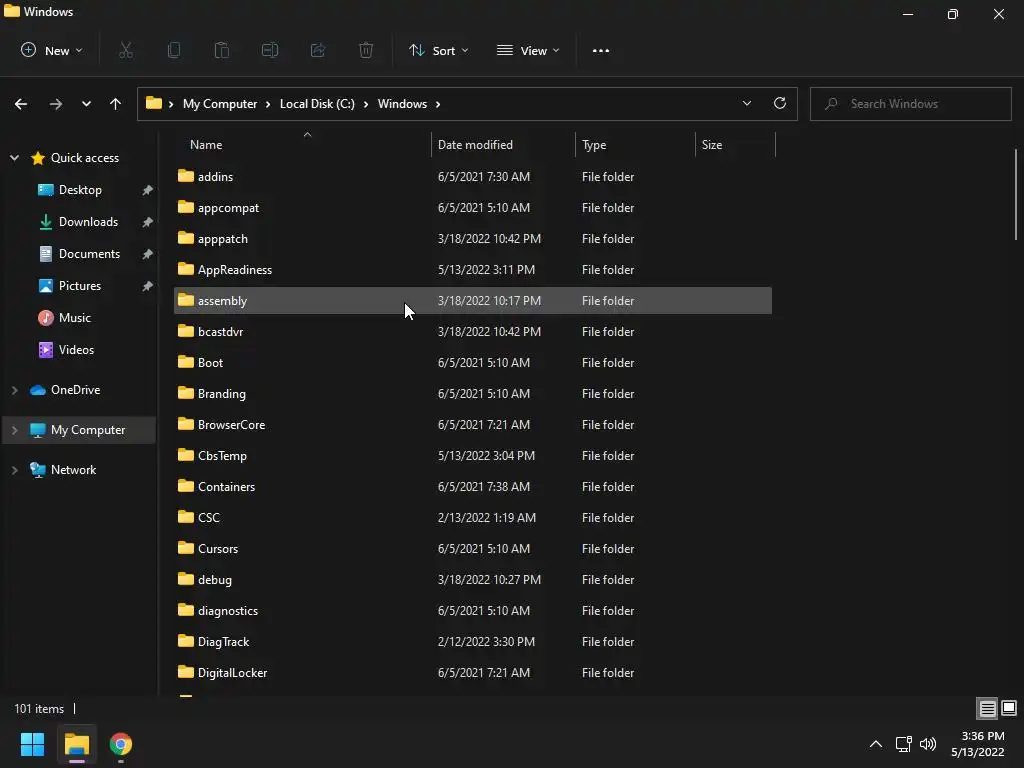Click the Share icon in toolbar
1024x768 pixels.
tap(318, 50)
